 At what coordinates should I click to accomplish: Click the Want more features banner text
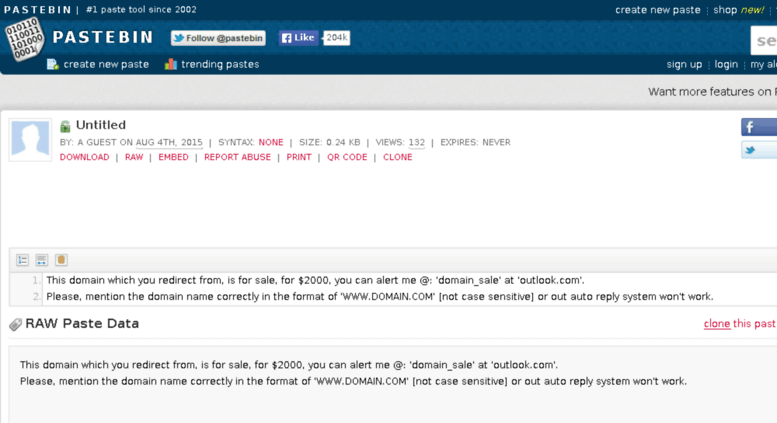pyautogui.click(x=712, y=92)
